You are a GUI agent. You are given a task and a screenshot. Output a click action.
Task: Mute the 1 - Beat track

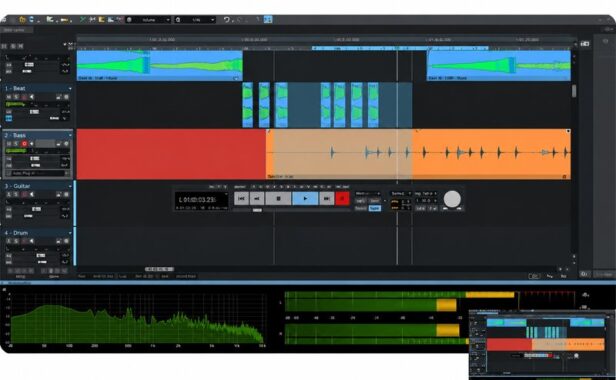coord(9,97)
